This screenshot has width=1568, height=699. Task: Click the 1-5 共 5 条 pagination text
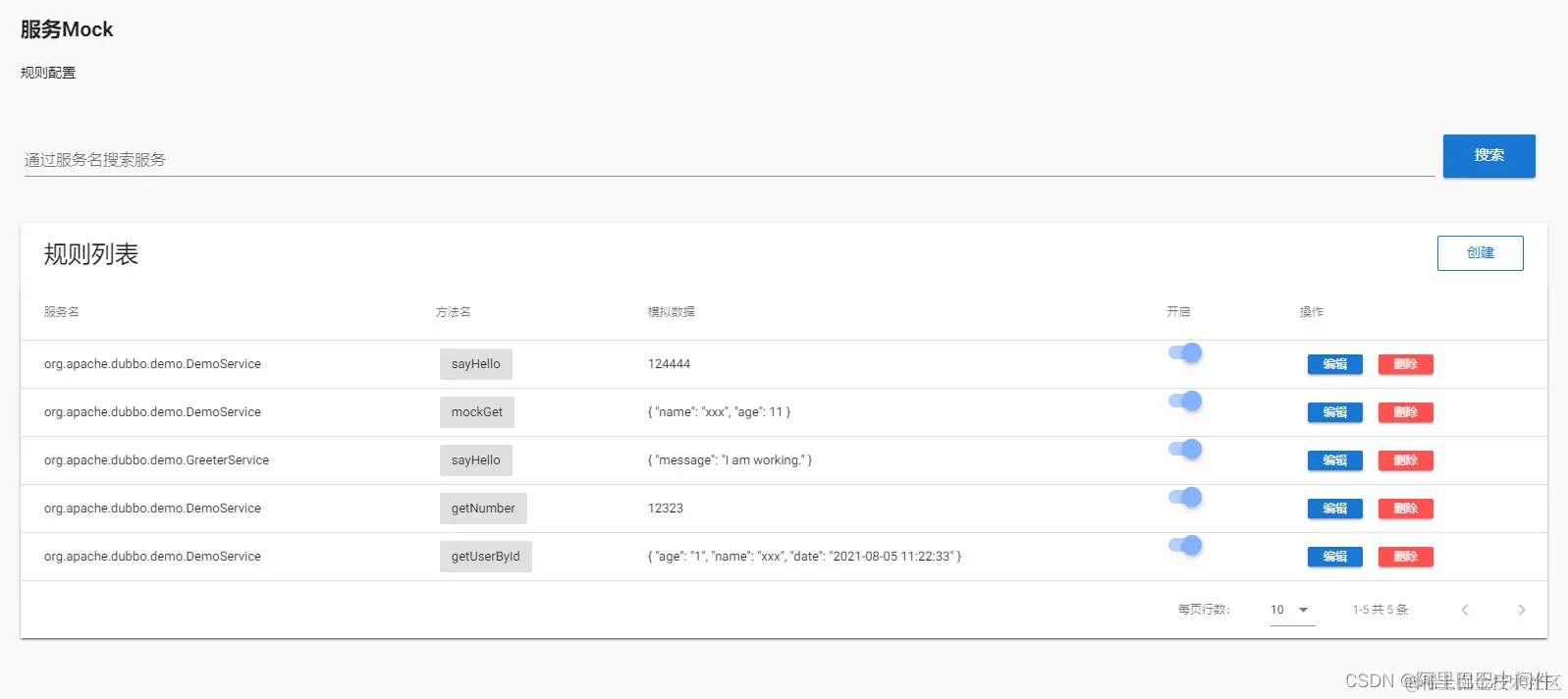pos(1379,610)
